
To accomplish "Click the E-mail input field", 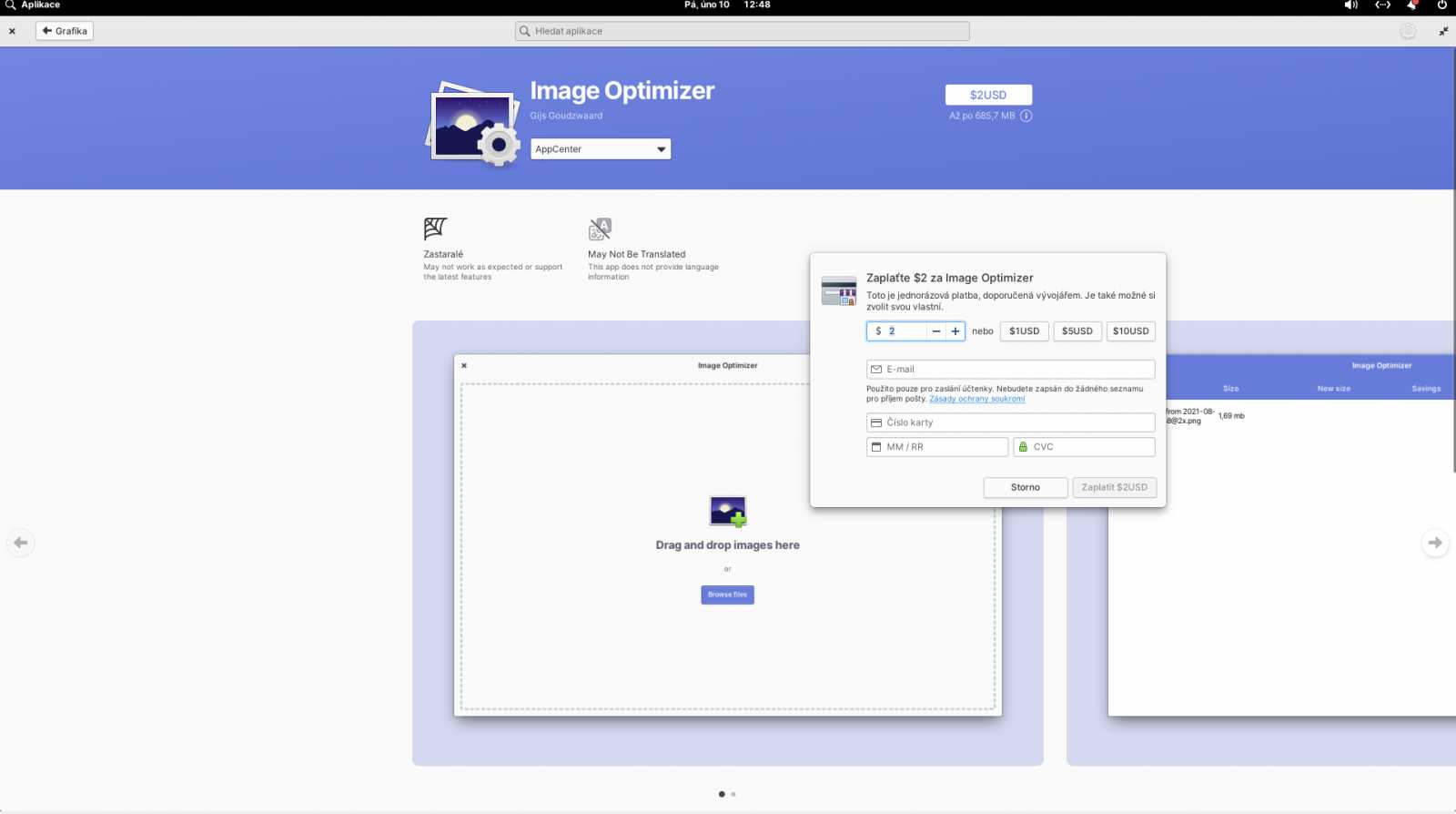I will tap(1011, 370).
